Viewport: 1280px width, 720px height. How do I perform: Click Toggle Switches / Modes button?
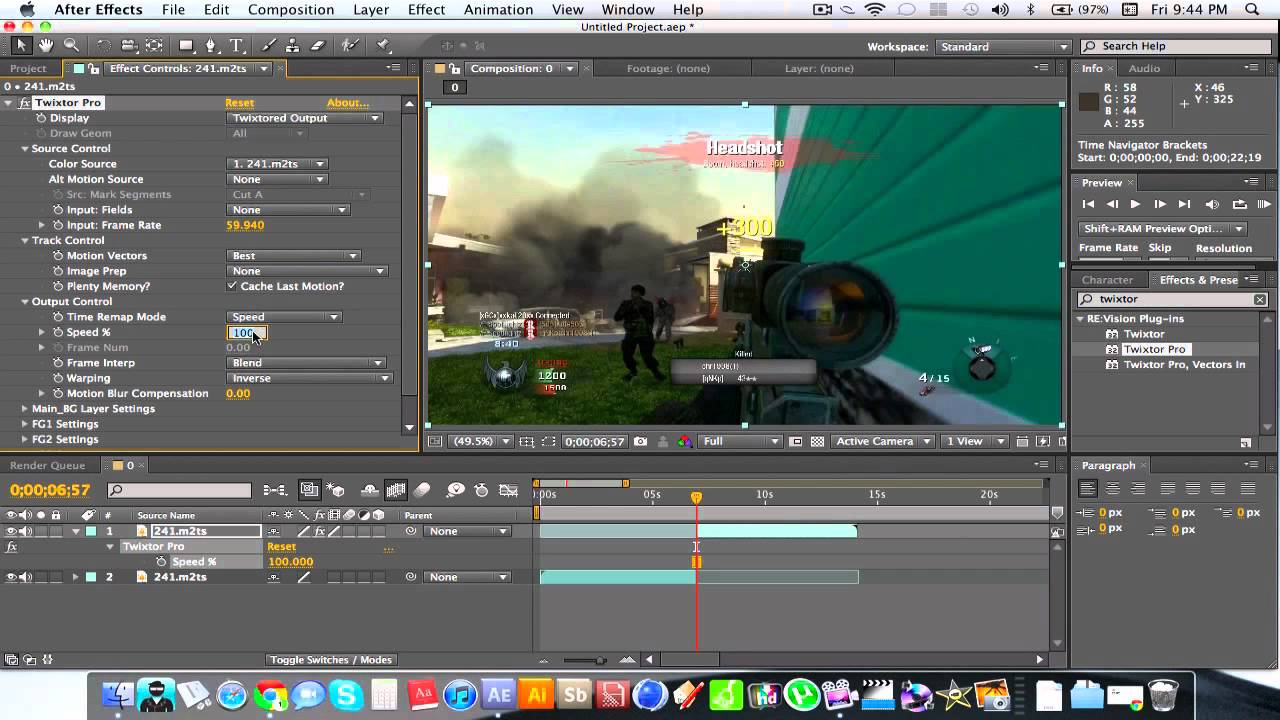coord(331,660)
